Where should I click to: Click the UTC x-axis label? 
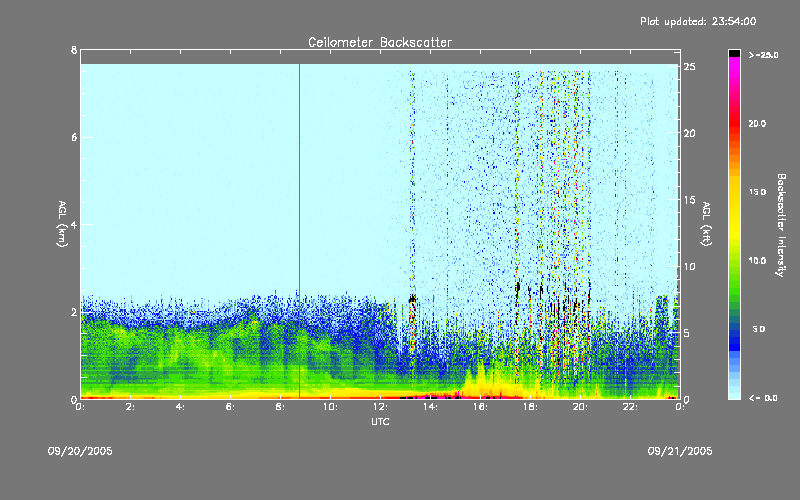point(380,421)
